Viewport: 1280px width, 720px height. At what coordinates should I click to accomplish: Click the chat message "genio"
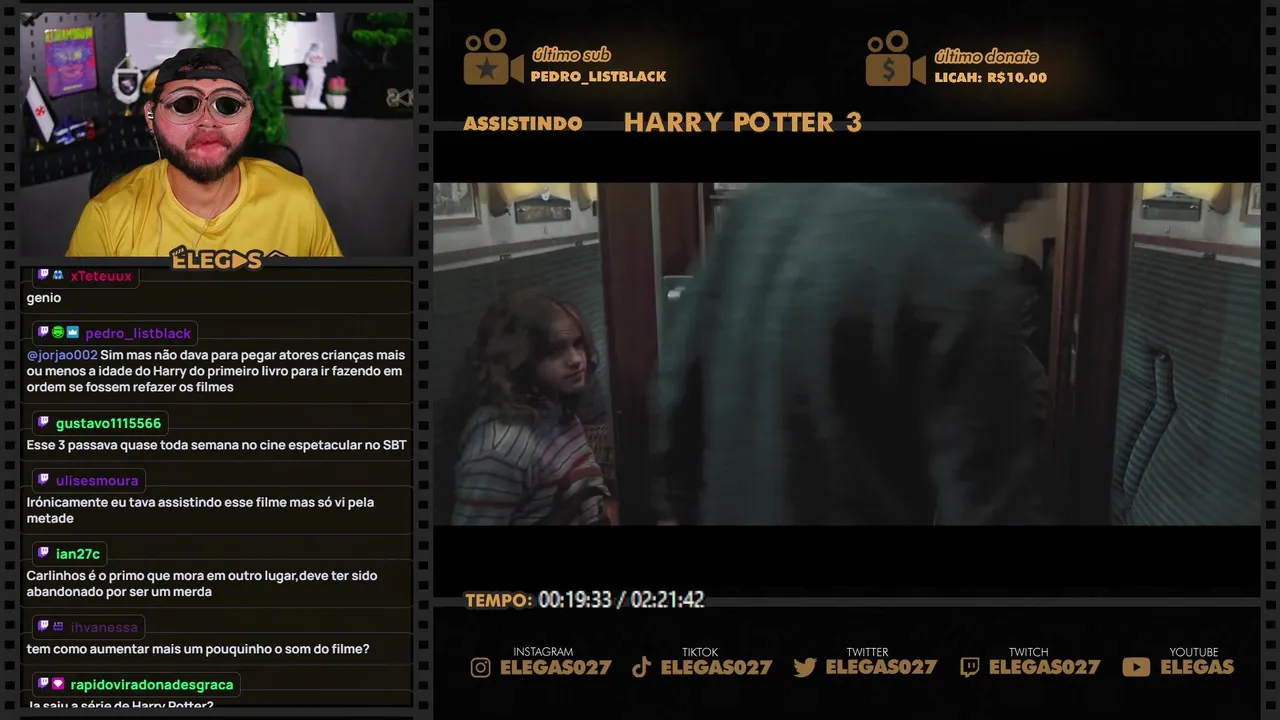click(44, 298)
